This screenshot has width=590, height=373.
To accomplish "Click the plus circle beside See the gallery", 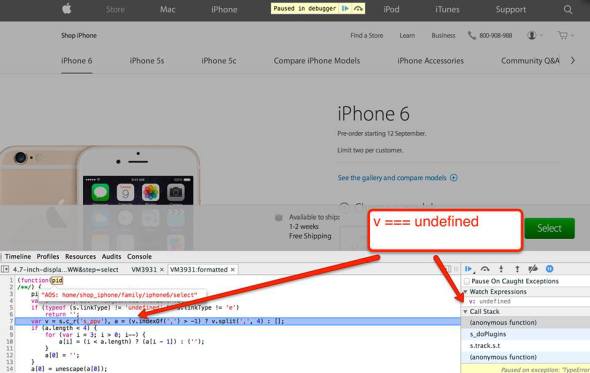I will click(454, 178).
